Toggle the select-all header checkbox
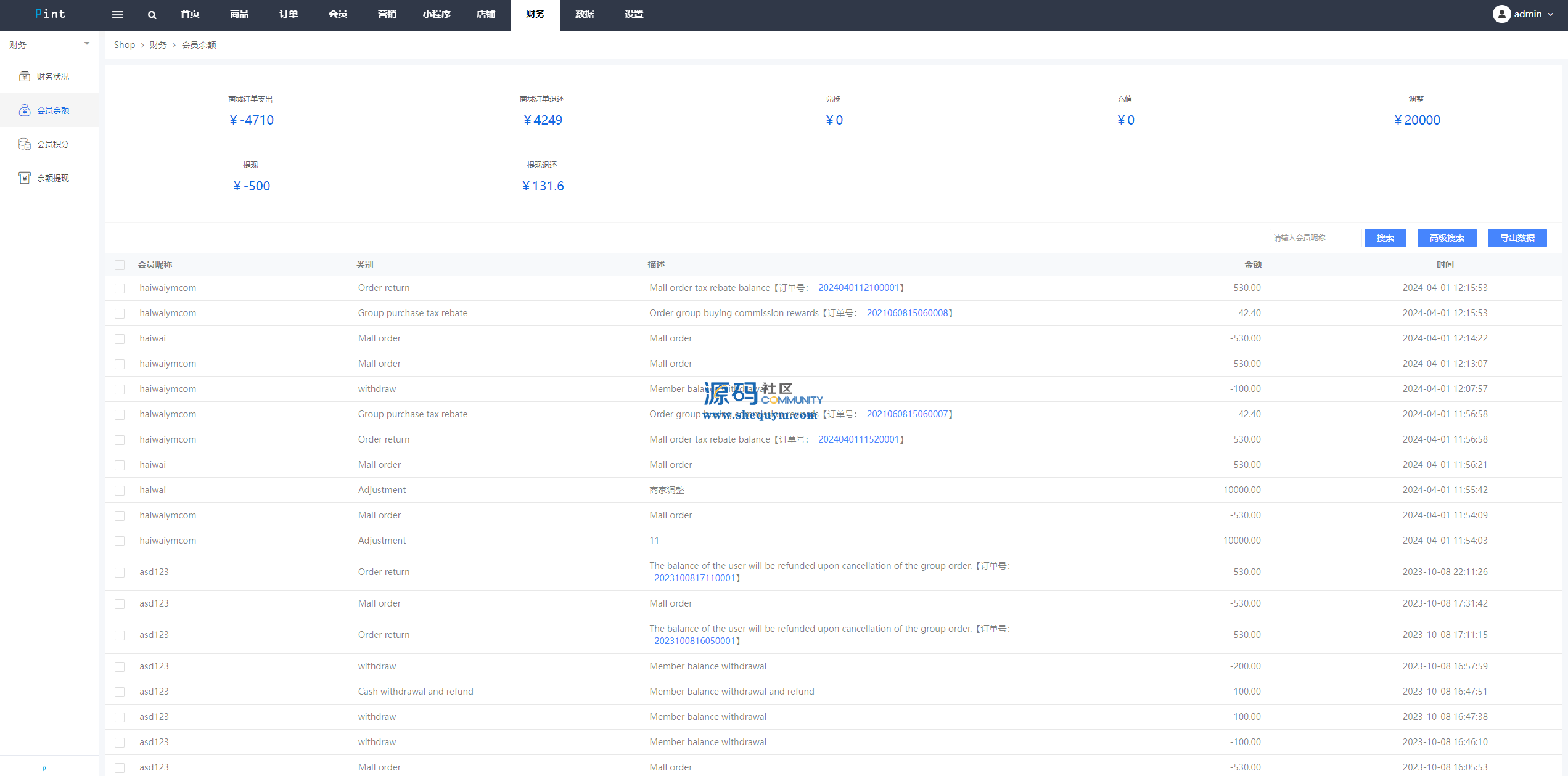Viewport: 1568px width, 776px height. [120, 265]
